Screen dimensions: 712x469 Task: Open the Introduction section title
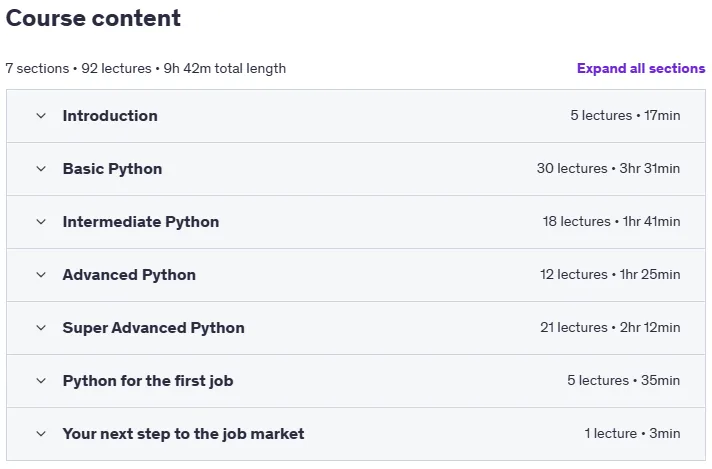pyautogui.click(x=110, y=116)
